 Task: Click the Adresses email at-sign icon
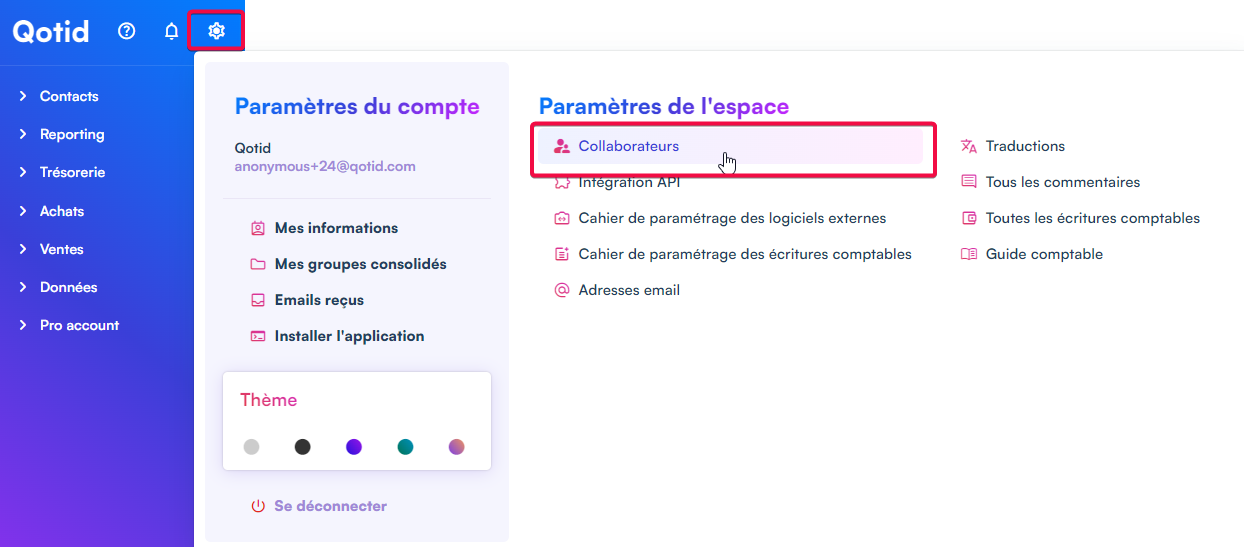tap(562, 290)
